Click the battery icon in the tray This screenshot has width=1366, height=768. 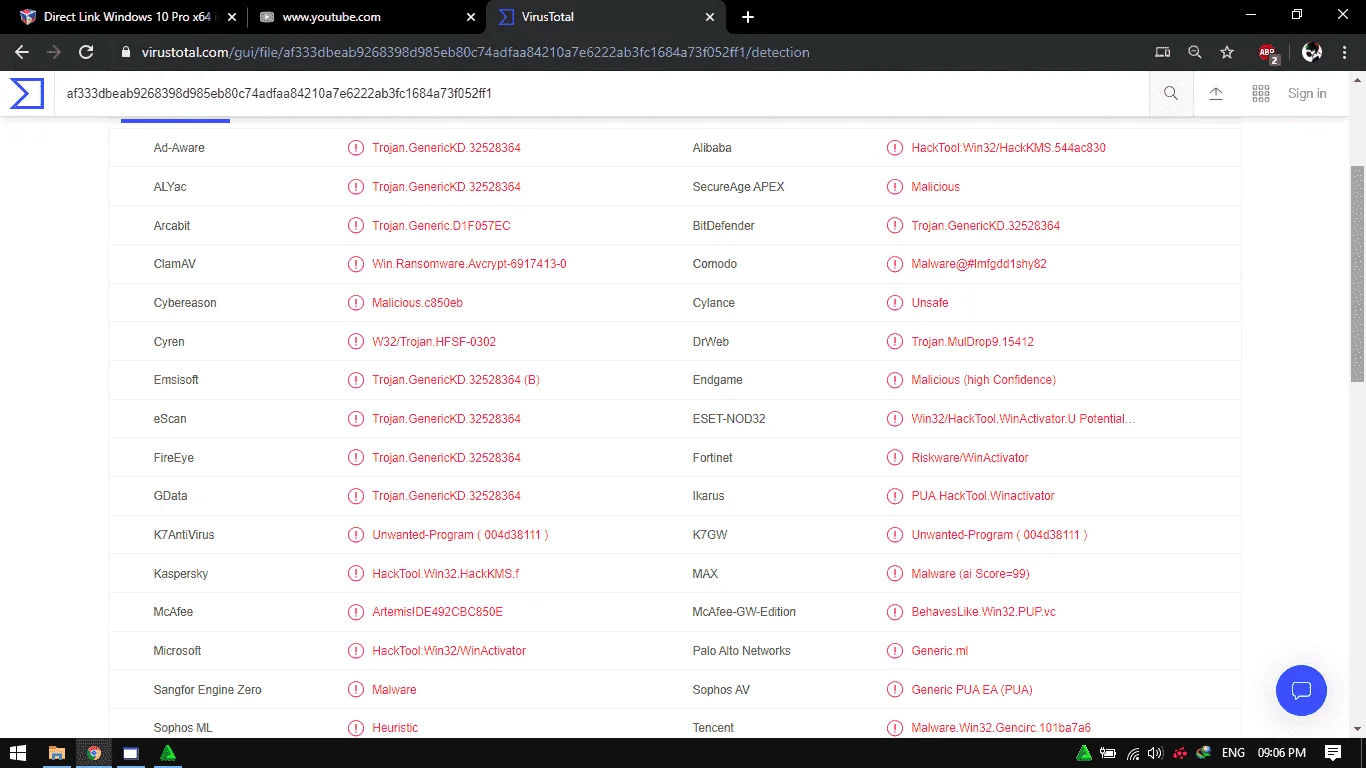tap(1108, 753)
